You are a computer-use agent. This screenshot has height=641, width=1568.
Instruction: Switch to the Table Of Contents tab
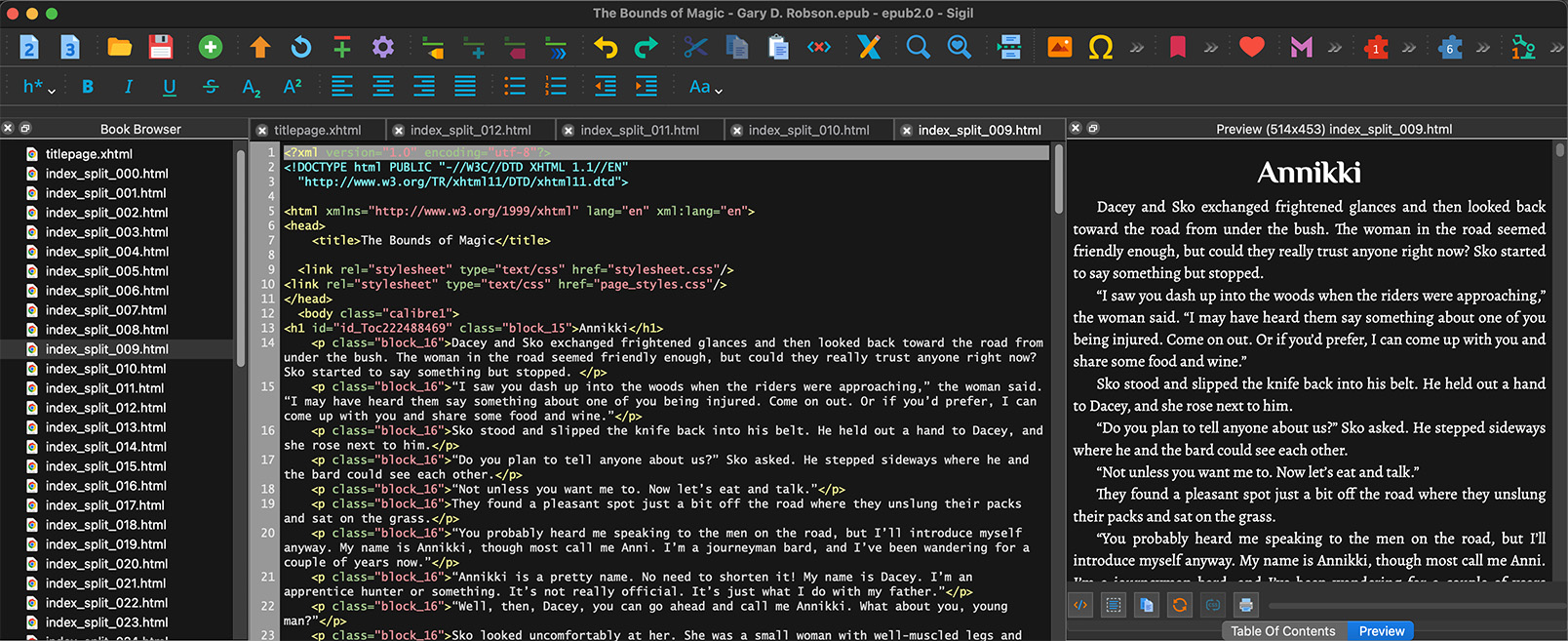point(1282,631)
